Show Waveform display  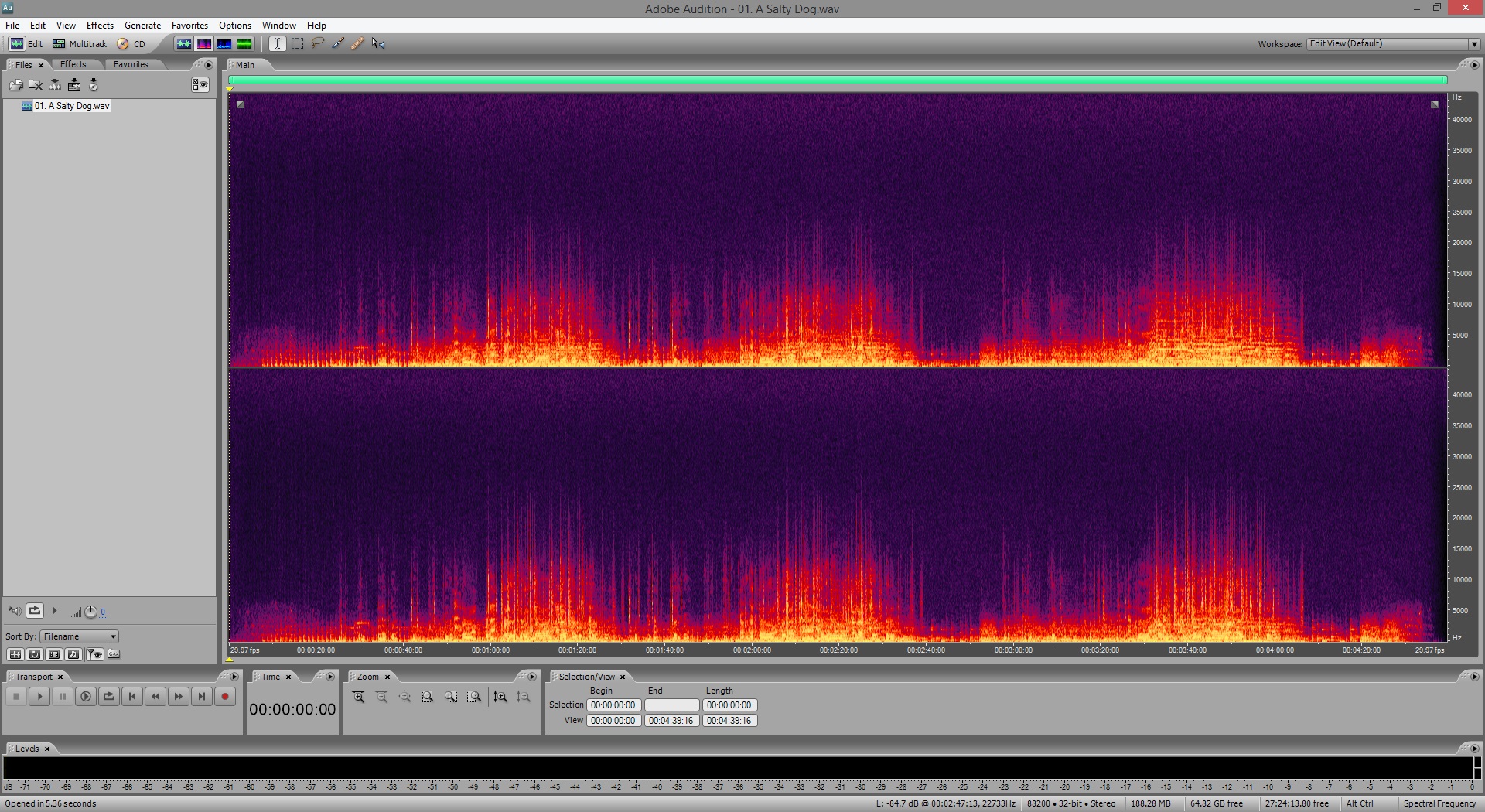pyautogui.click(x=183, y=44)
